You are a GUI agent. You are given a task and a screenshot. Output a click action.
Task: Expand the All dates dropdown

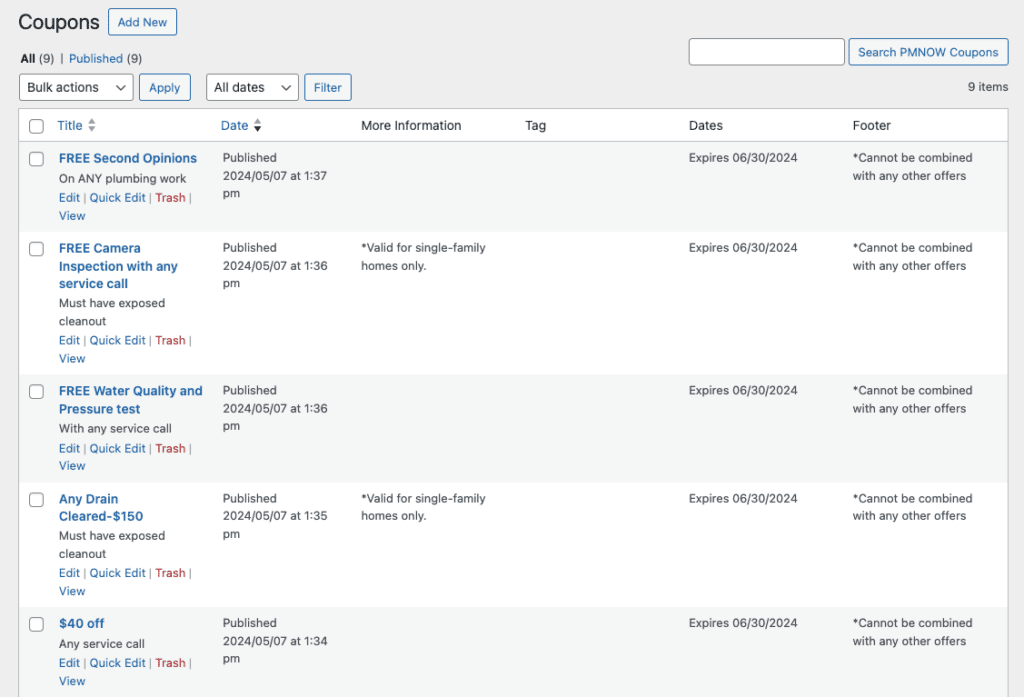pos(252,88)
